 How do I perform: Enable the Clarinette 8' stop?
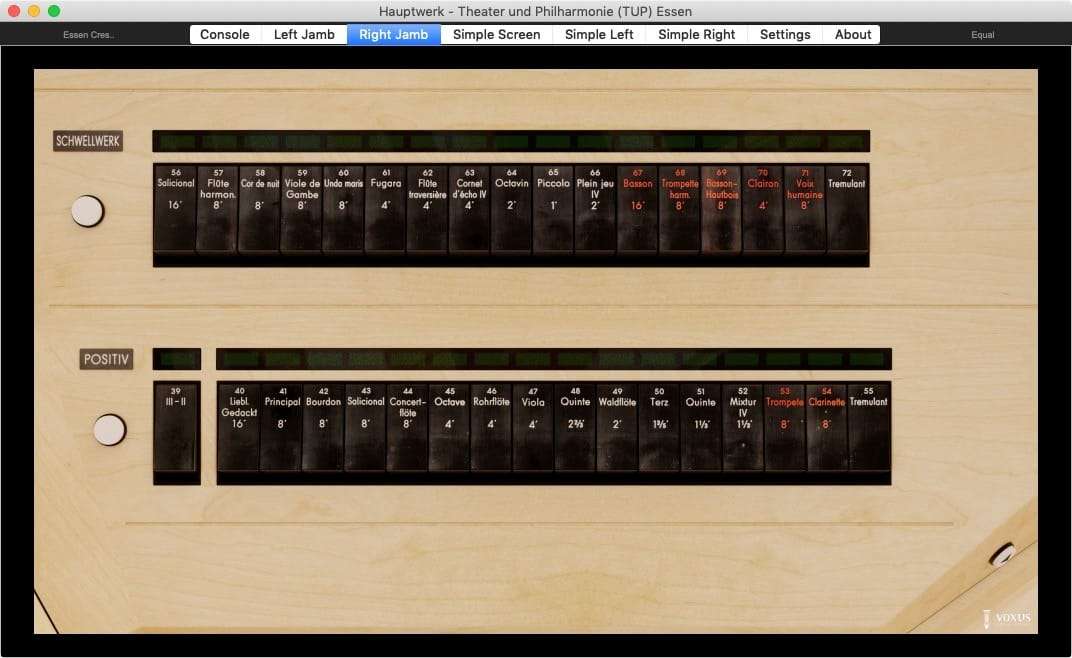826,428
